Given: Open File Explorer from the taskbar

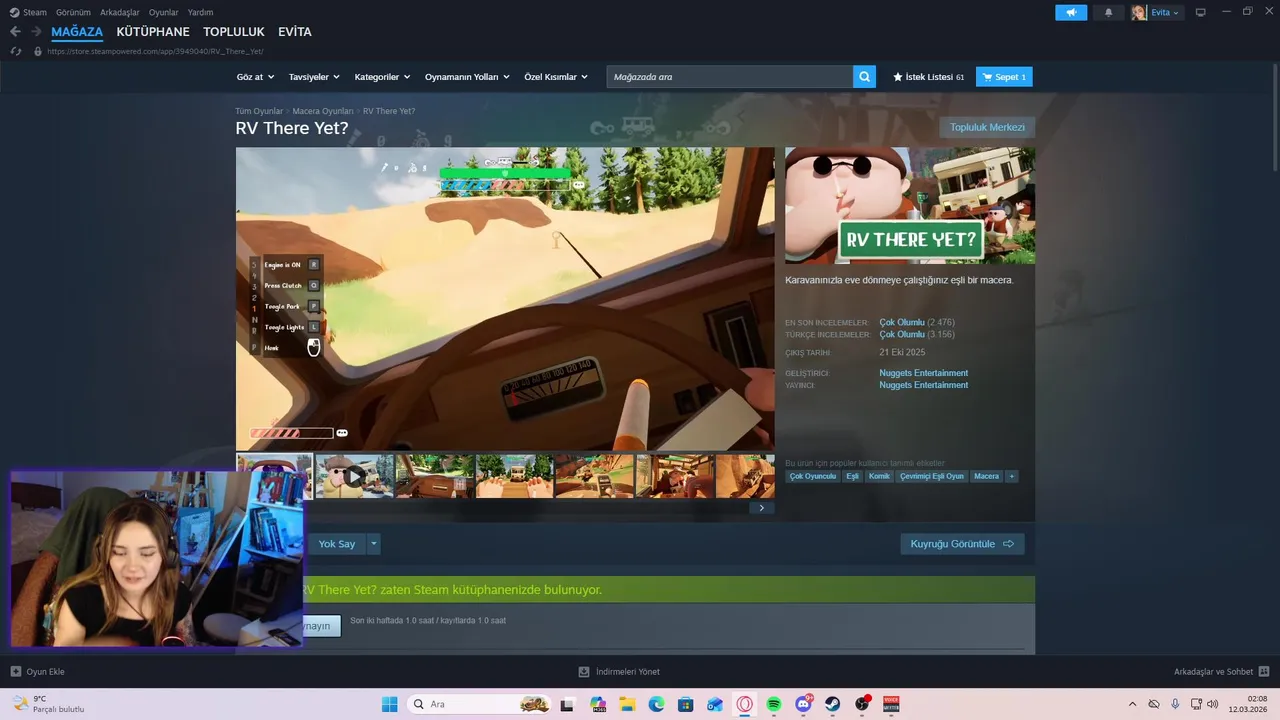Looking at the screenshot, I should [x=627, y=704].
